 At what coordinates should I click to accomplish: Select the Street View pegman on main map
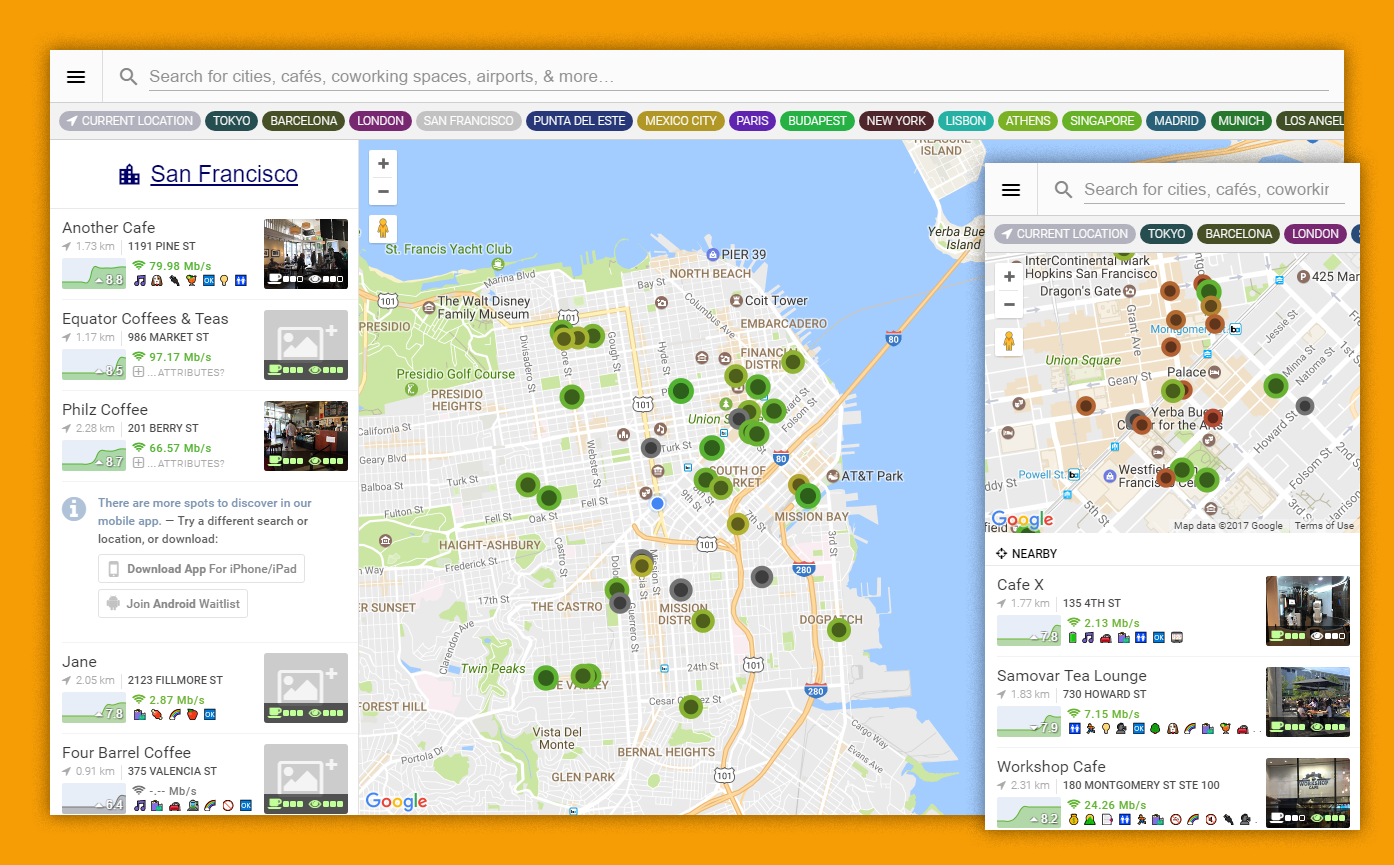pyautogui.click(x=383, y=229)
